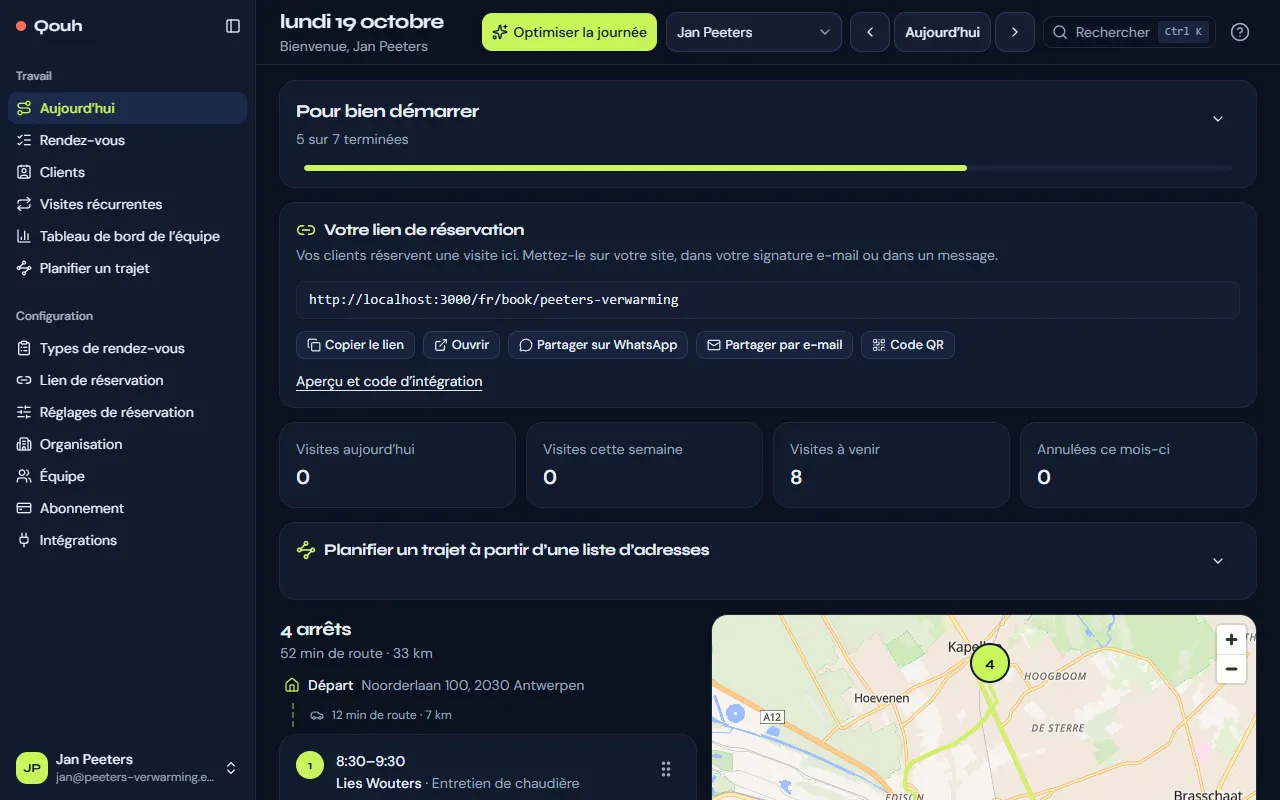
Task: Go to next day arrow
Action: (x=1015, y=32)
